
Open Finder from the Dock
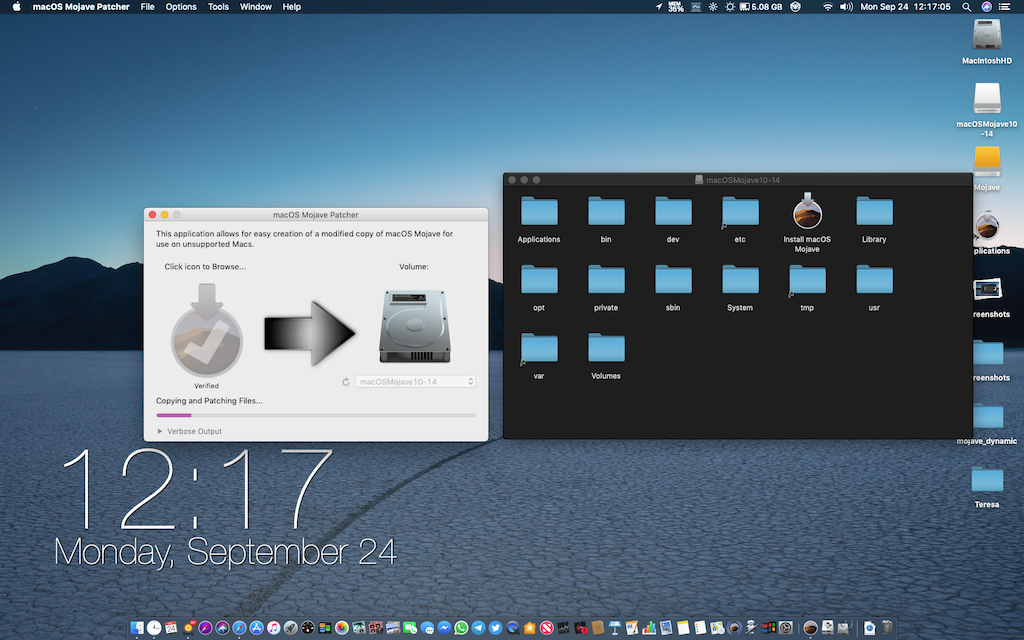pyautogui.click(x=136, y=628)
